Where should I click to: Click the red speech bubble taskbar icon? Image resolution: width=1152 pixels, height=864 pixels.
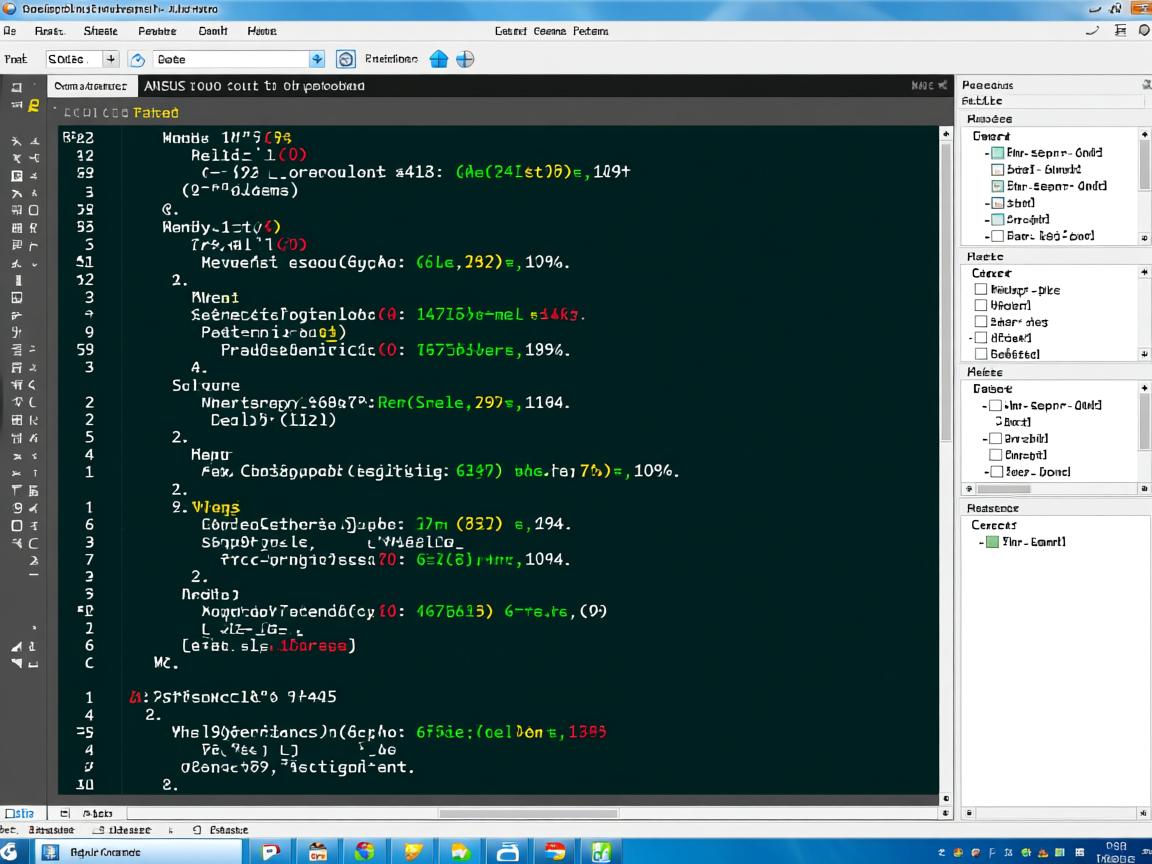(270, 851)
